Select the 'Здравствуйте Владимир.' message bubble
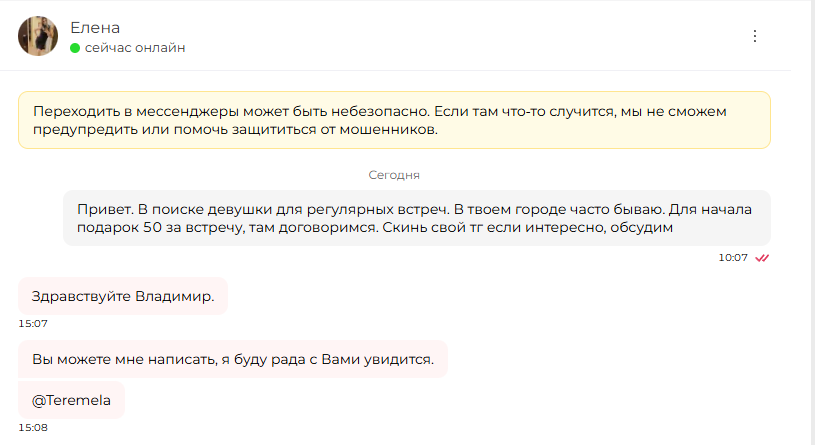This screenshot has height=445, width=815. click(x=123, y=296)
